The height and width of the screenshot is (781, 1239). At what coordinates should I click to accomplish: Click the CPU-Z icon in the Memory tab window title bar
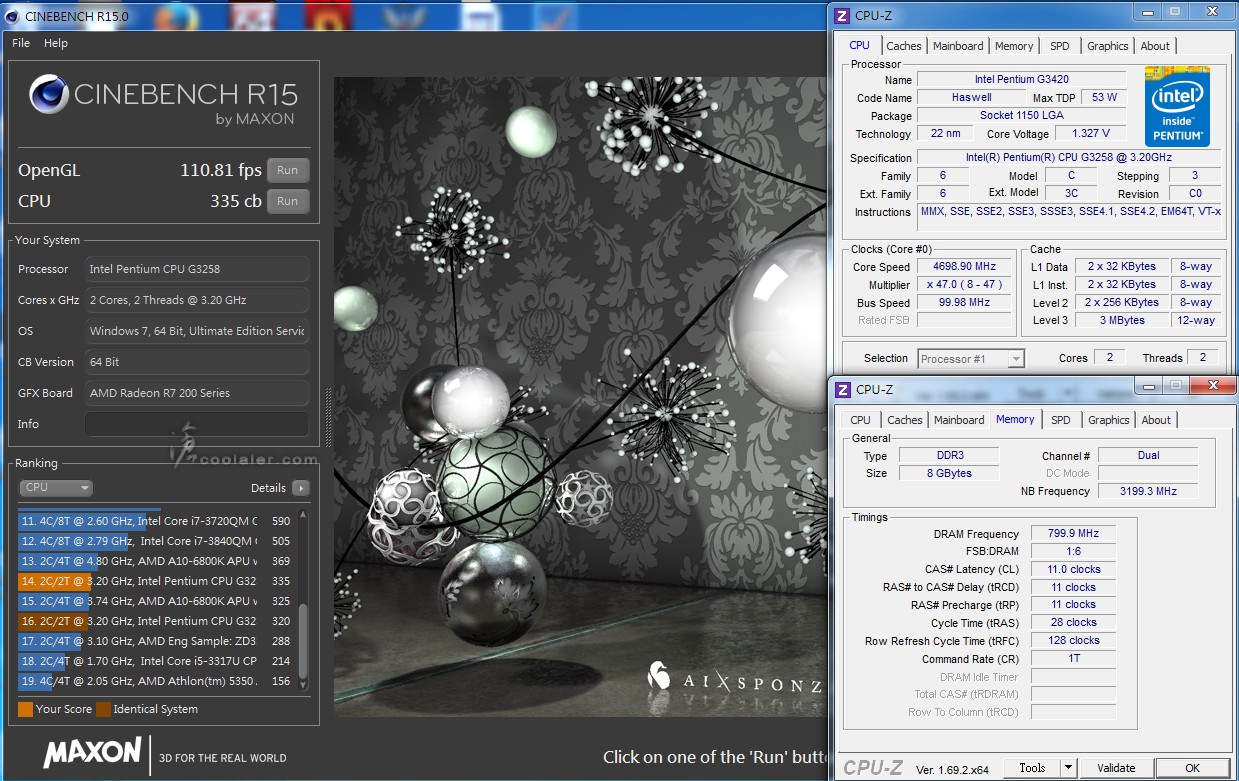click(843, 389)
